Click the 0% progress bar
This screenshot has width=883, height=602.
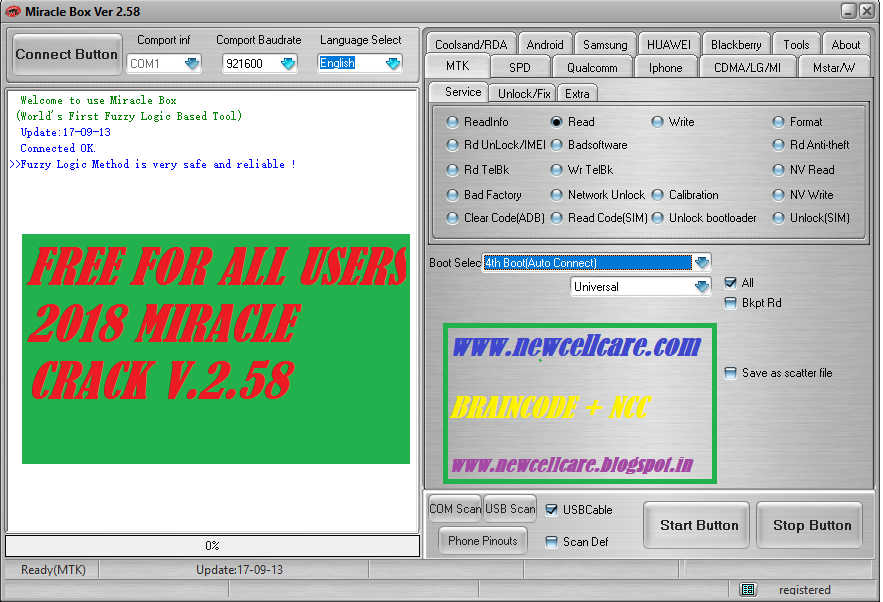tap(212, 546)
